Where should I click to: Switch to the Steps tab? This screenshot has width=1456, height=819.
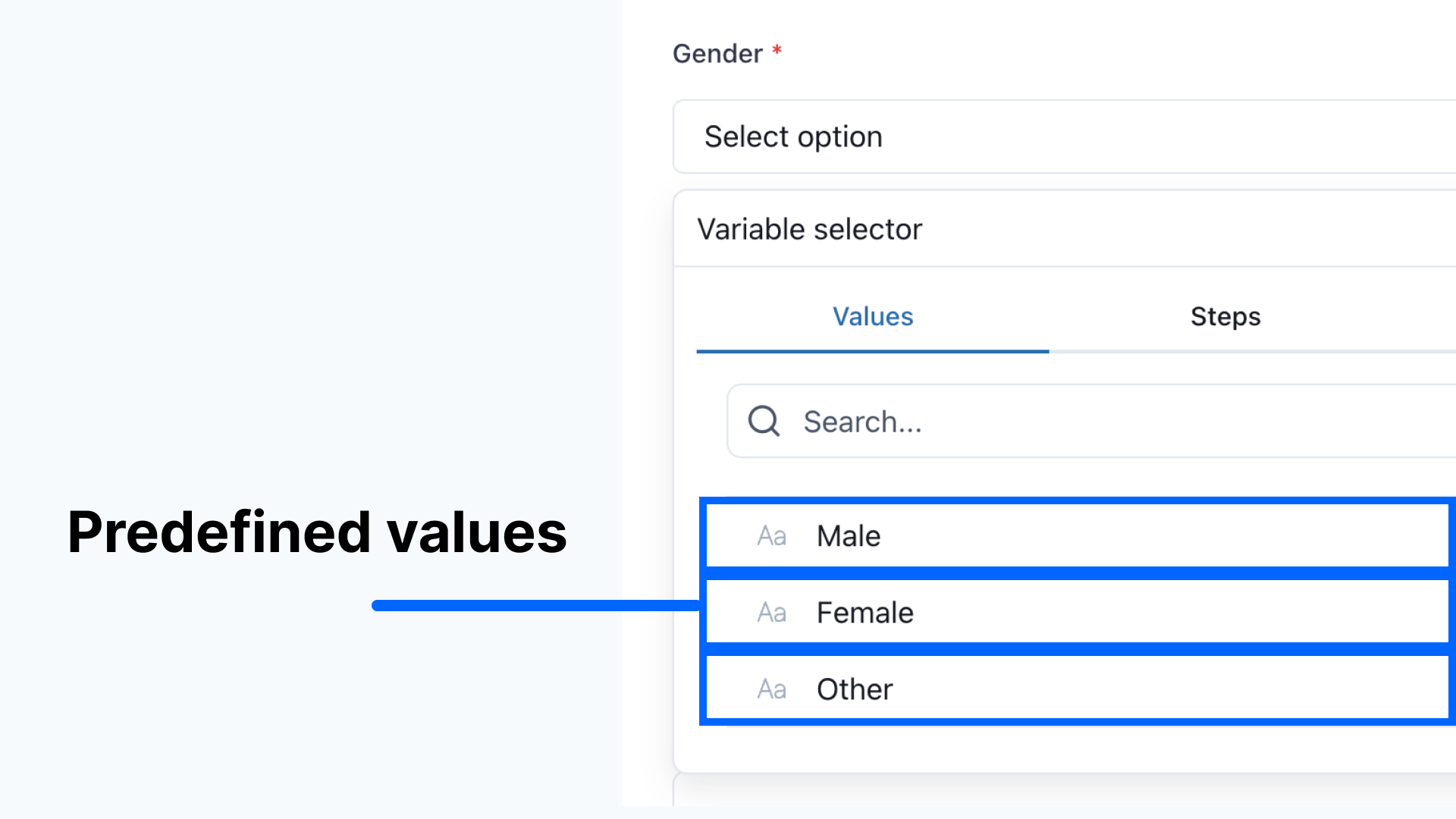click(1225, 316)
